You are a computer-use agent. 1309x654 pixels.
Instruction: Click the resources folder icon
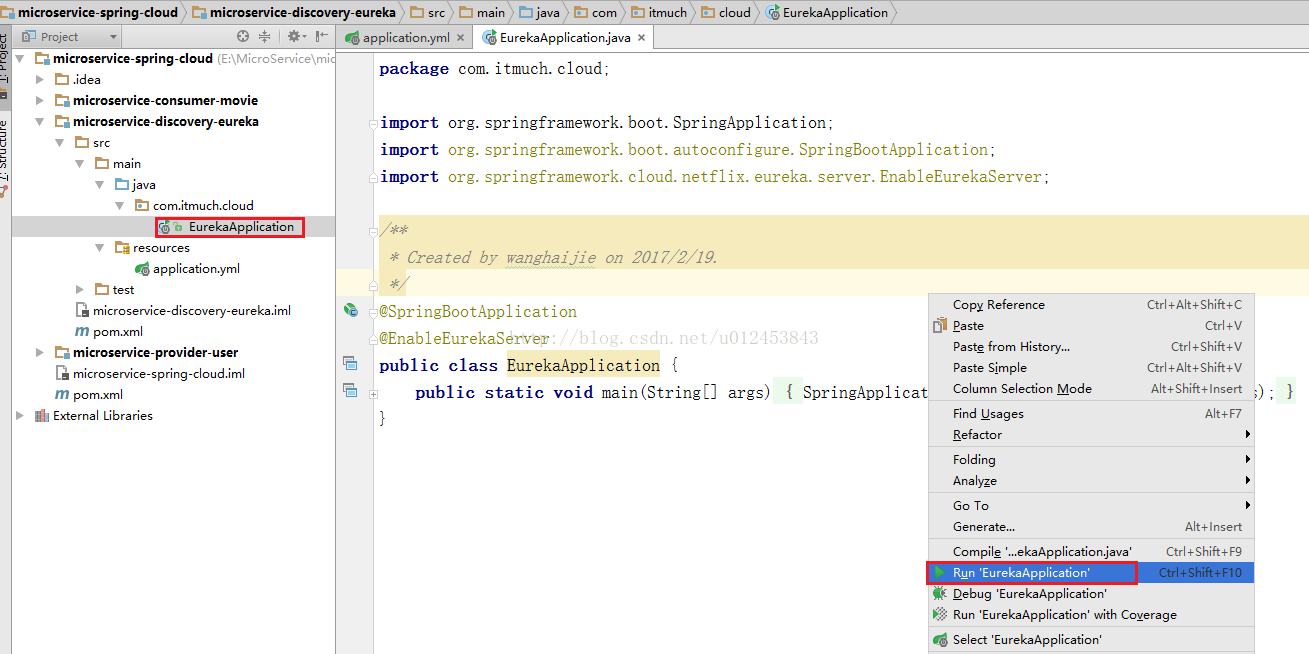pyautogui.click(x=123, y=248)
